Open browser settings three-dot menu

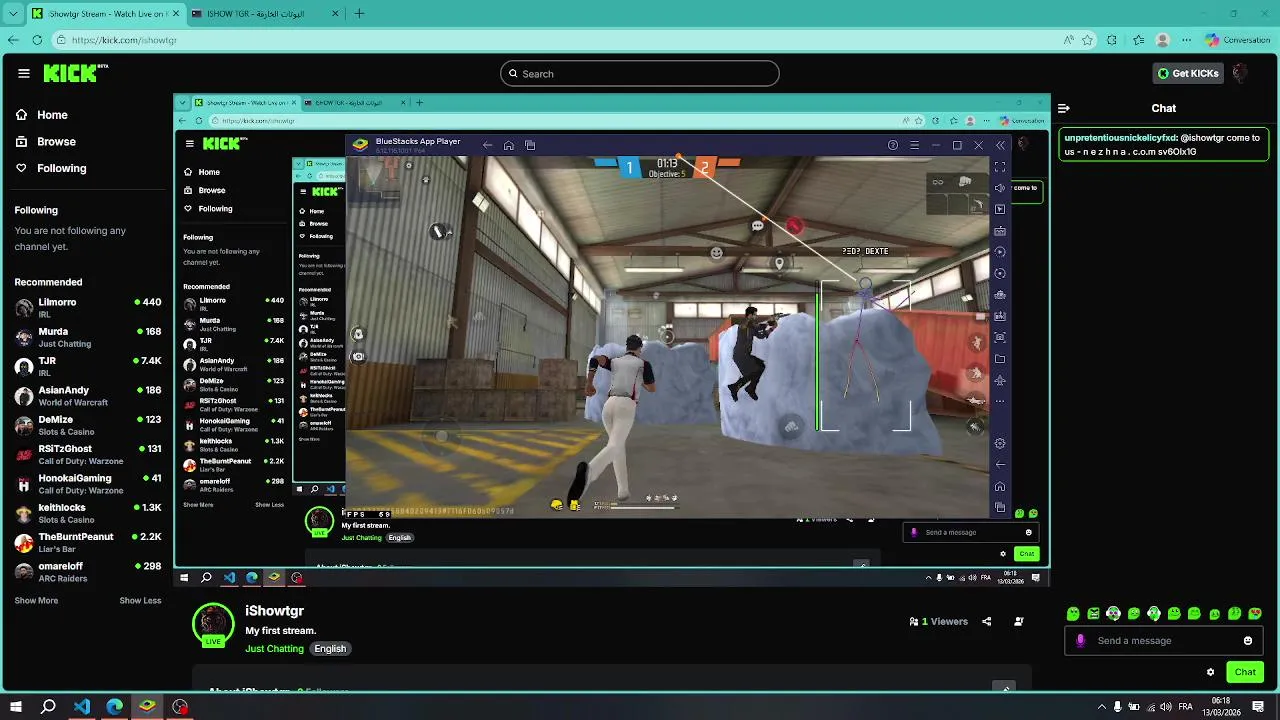1187,40
